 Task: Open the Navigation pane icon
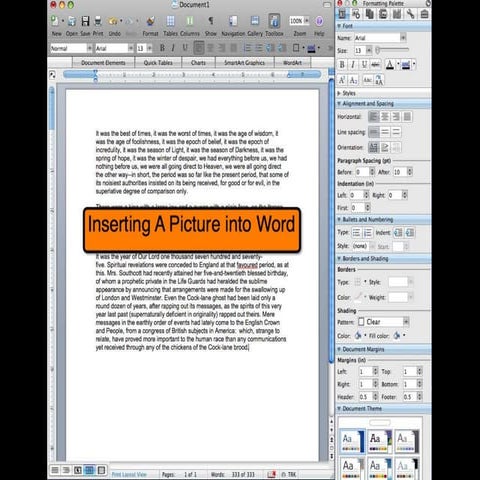click(x=233, y=21)
